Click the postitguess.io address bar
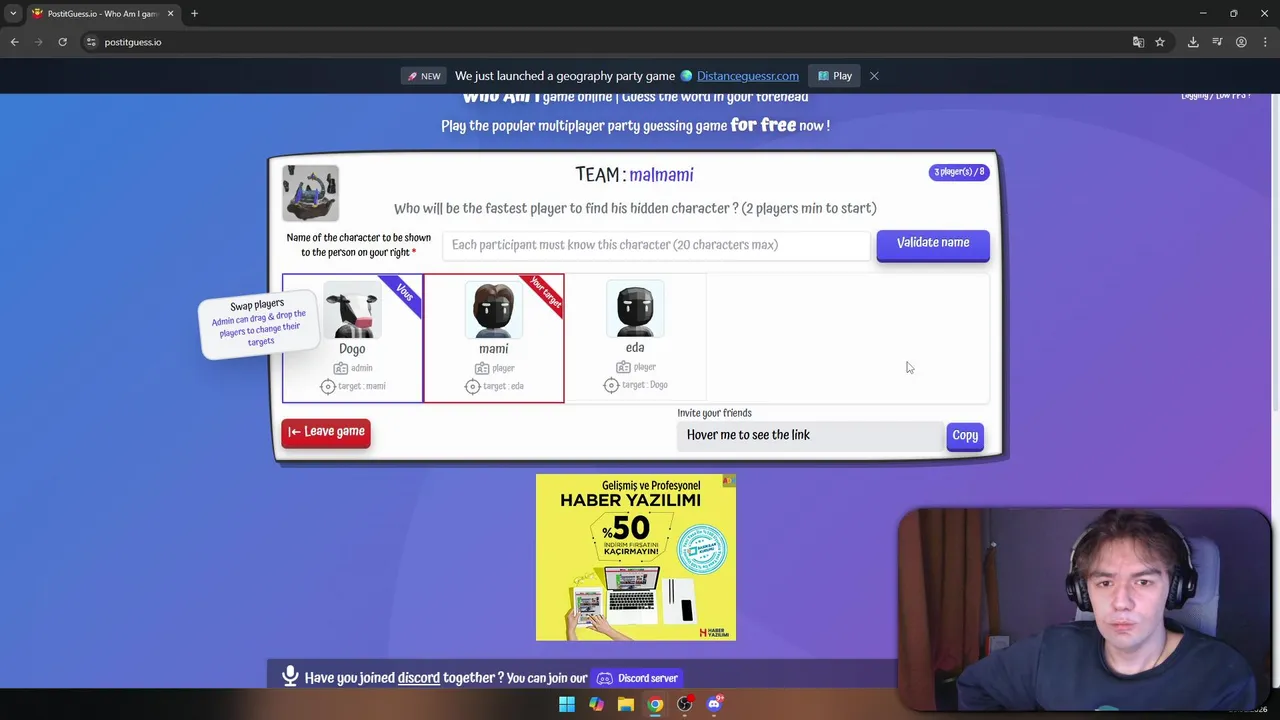 point(600,42)
